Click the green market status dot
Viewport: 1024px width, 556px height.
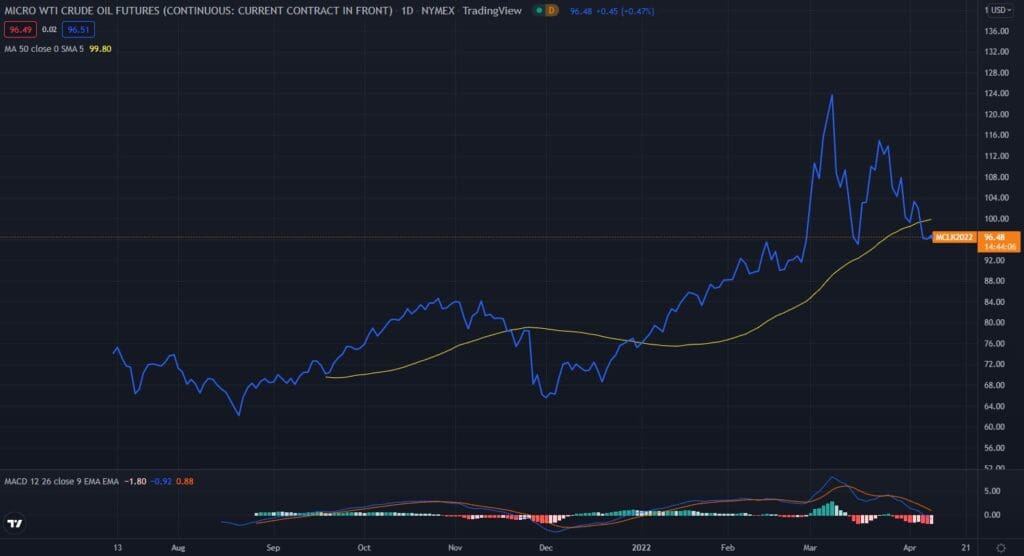(539, 10)
